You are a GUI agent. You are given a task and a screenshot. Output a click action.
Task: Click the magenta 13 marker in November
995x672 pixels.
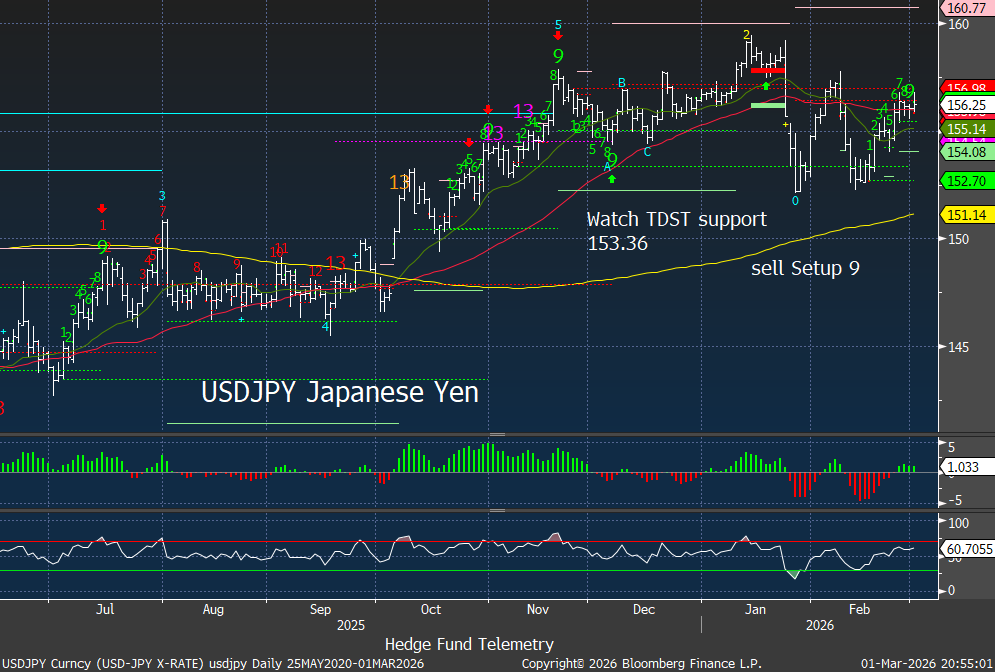(x=523, y=110)
